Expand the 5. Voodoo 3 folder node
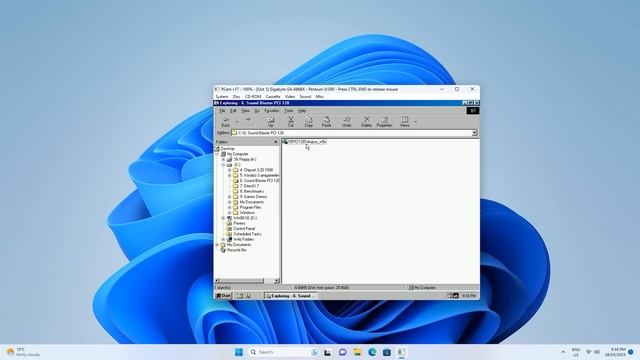 230,176
